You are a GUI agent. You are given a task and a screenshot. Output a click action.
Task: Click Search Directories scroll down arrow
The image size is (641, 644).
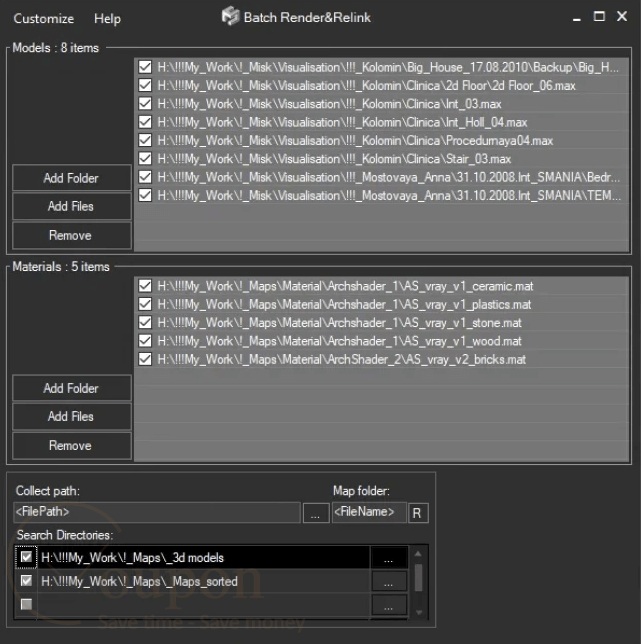point(418,612)
